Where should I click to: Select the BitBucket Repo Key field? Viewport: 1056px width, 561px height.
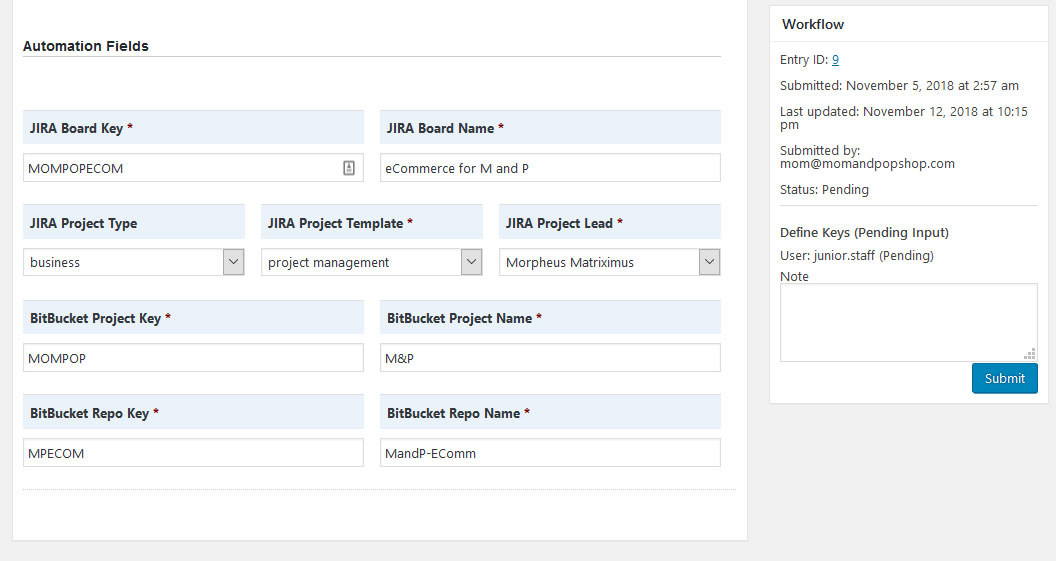pos(193,453)
